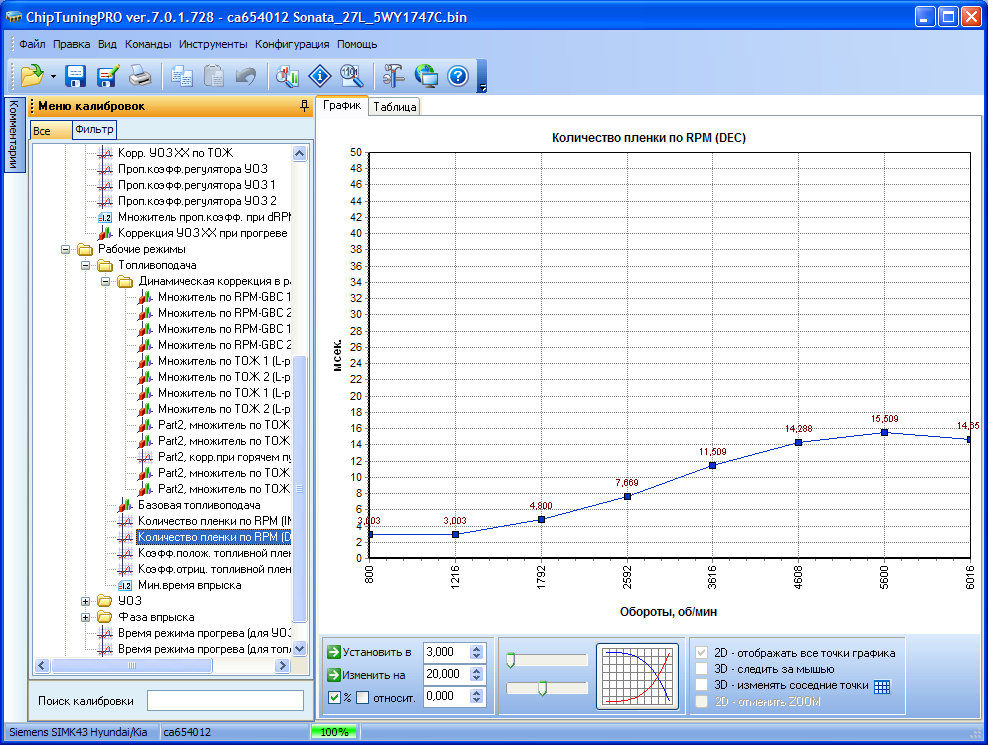
Task: Enable 3D - следить за мышью option
Action: point(702,669)
